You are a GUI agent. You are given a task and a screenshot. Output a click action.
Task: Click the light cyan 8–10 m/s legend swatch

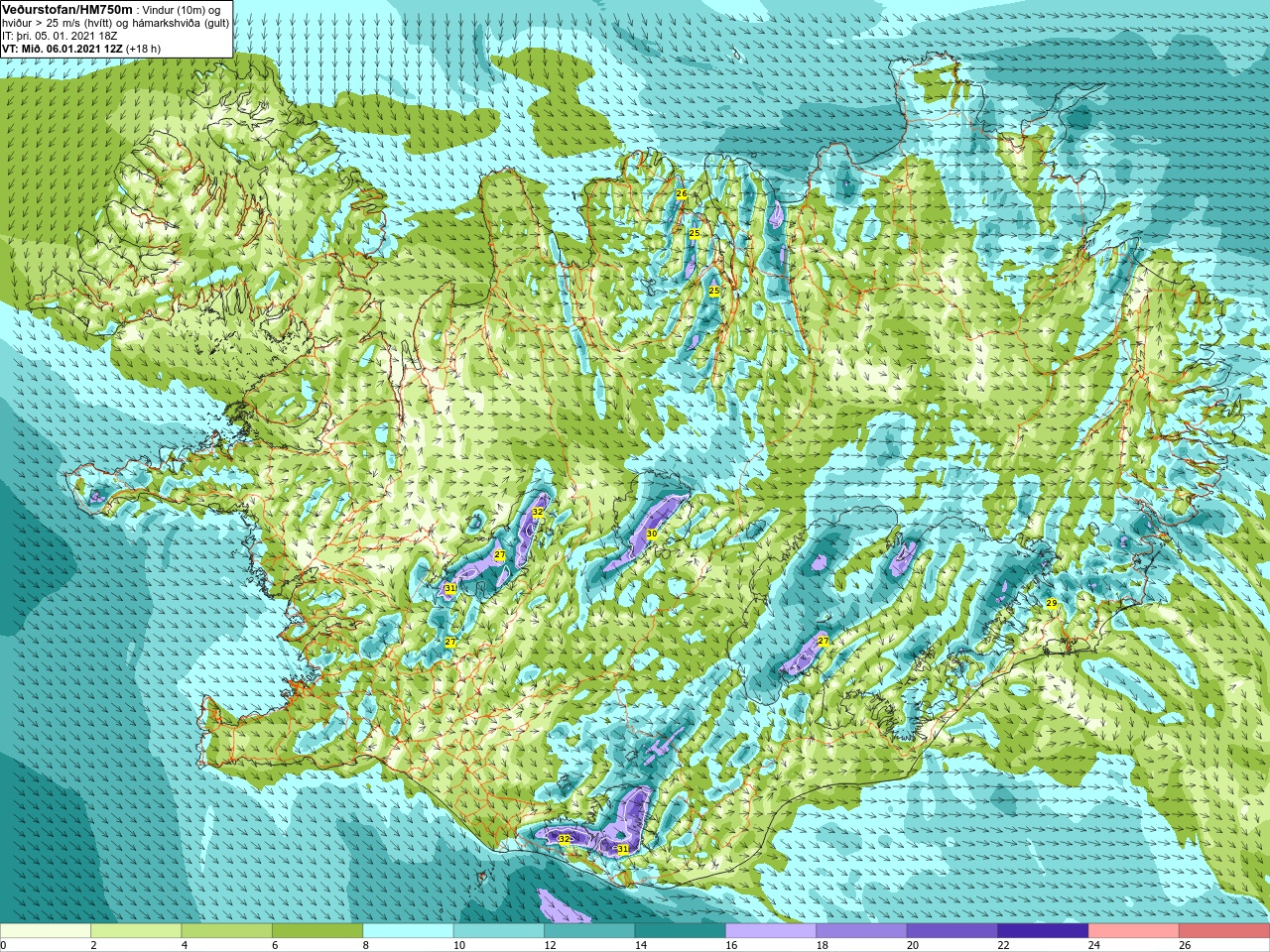click(x=409, y=931)
